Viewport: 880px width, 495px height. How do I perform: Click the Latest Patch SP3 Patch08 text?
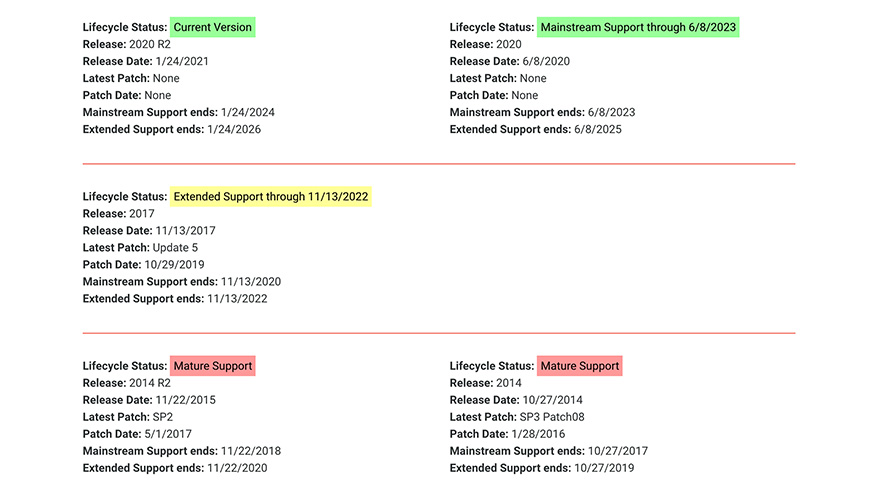click(518, 417)
